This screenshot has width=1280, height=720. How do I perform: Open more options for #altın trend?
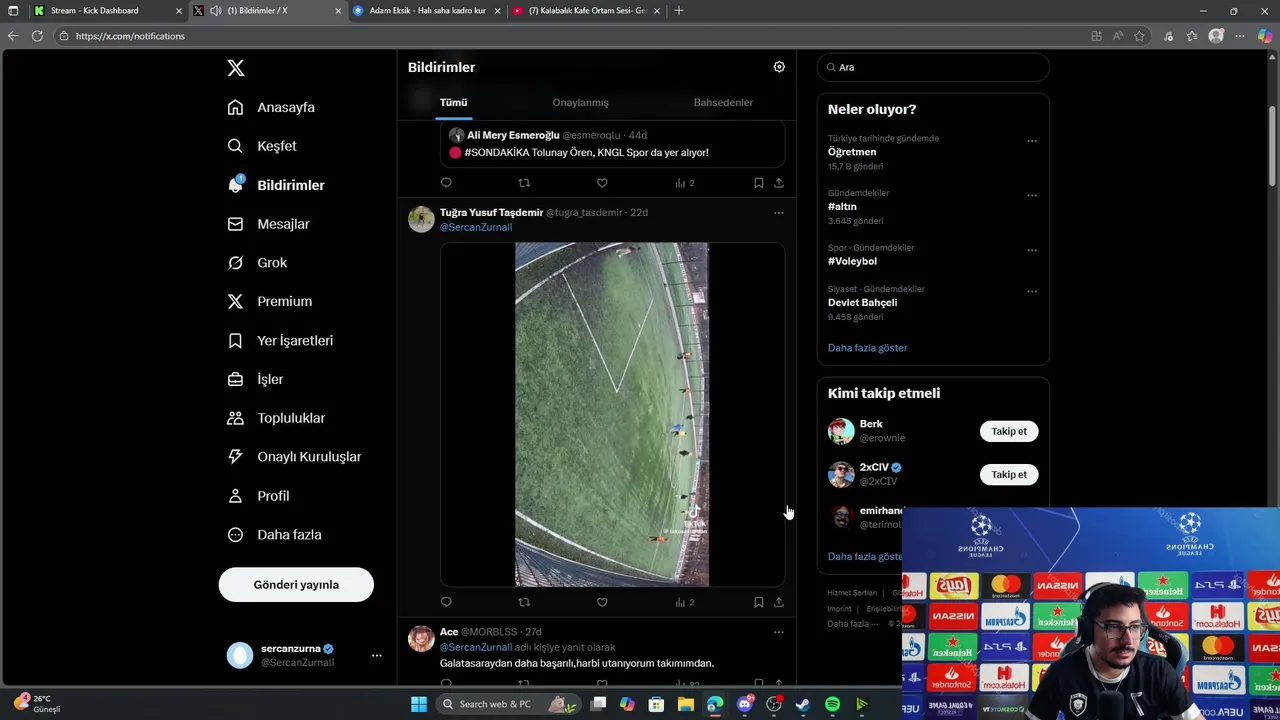click(1032, 196)
